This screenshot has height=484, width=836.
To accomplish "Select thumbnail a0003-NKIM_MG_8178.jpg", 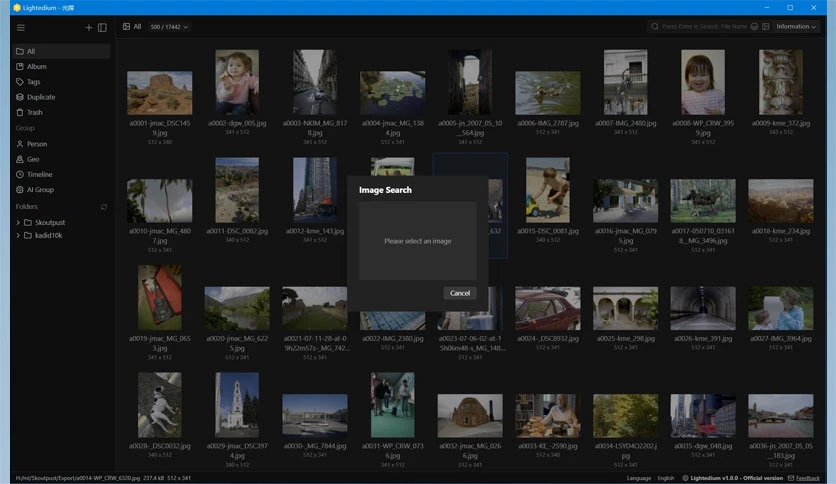I will (x=315, y=82).
